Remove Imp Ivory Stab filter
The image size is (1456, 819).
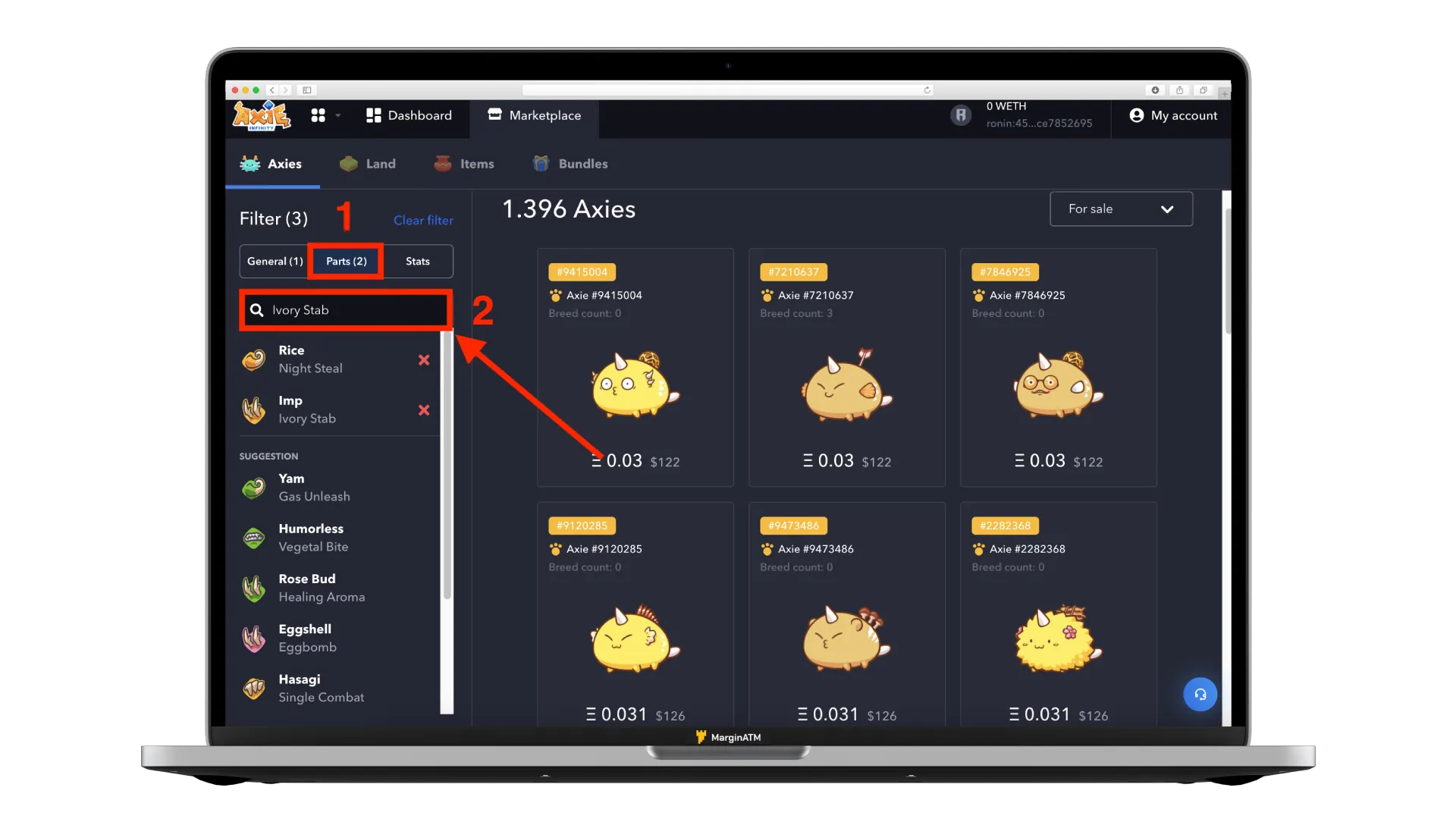pos(423,409)
